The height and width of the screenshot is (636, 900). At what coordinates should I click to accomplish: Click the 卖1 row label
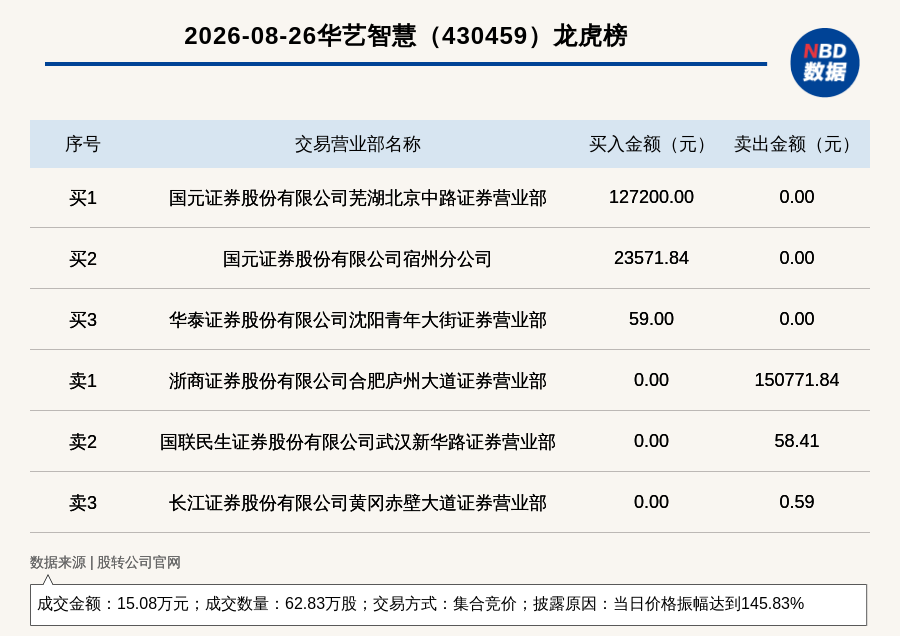point(83,381)
